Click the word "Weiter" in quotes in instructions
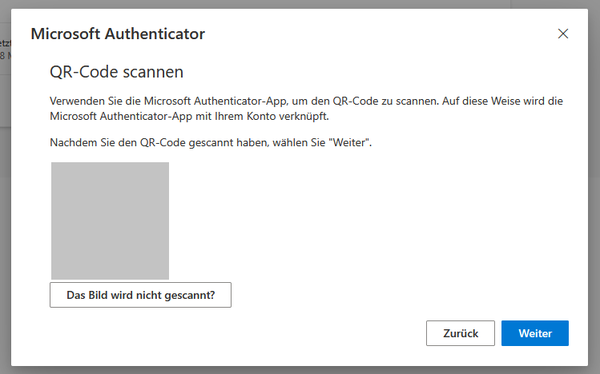Screen dimensions: 600x374 [349, 142]
